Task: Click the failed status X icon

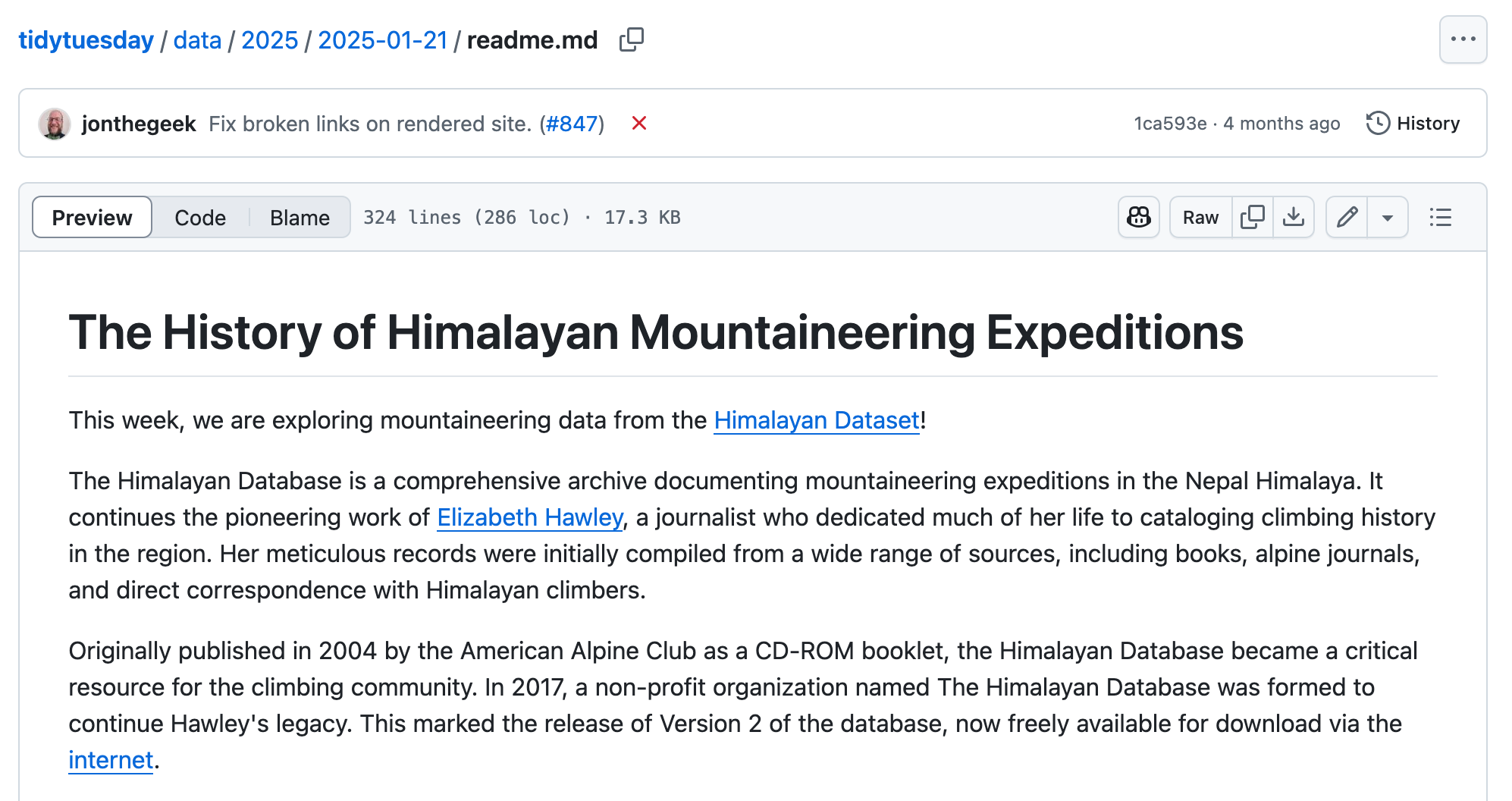Action: pyautogui.click(x=638, y=123)
